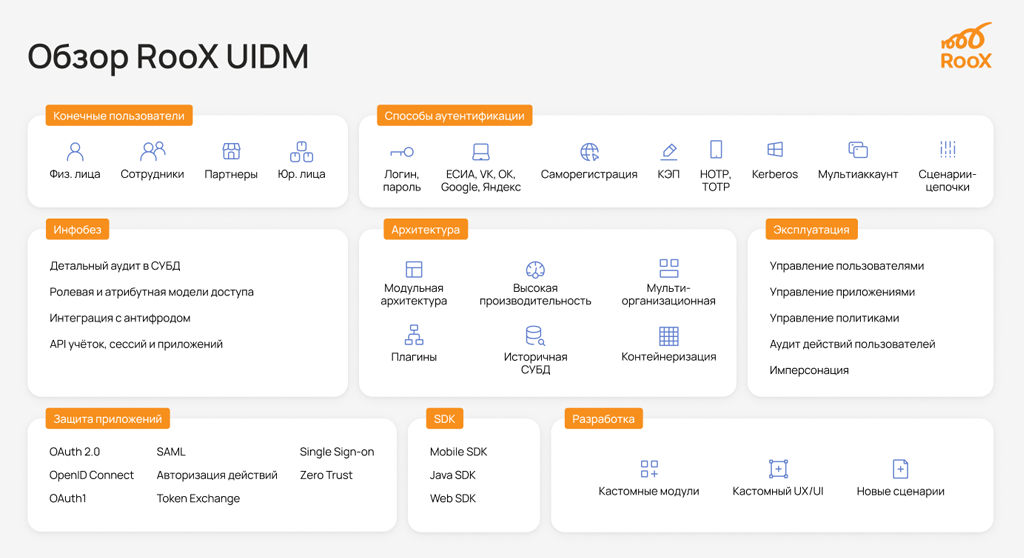The image size is (1024, 558).
Task: Click the Логин, пароль key icon
Action: click(x=401, y=152)
